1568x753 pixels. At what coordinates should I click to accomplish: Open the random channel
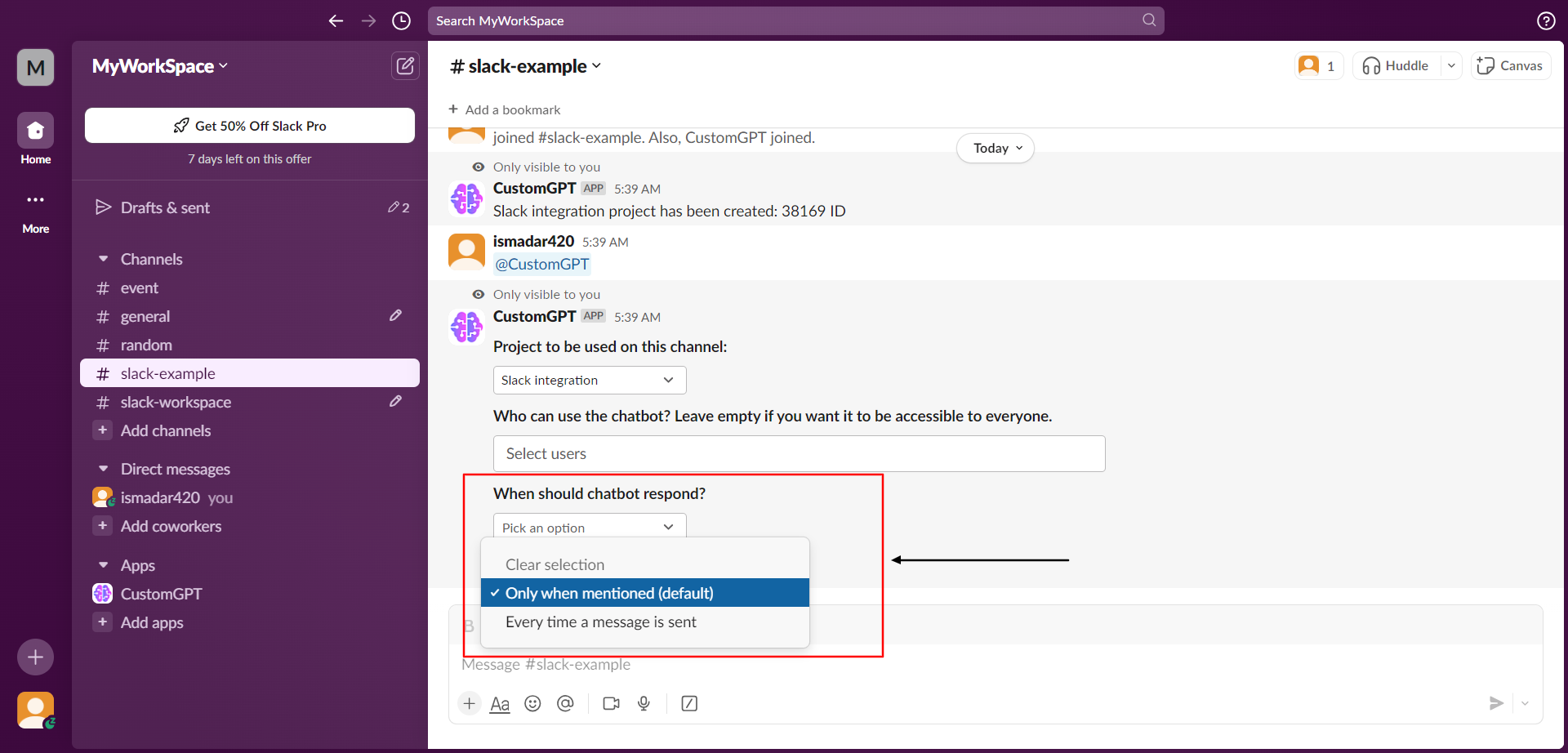(250, 345)
